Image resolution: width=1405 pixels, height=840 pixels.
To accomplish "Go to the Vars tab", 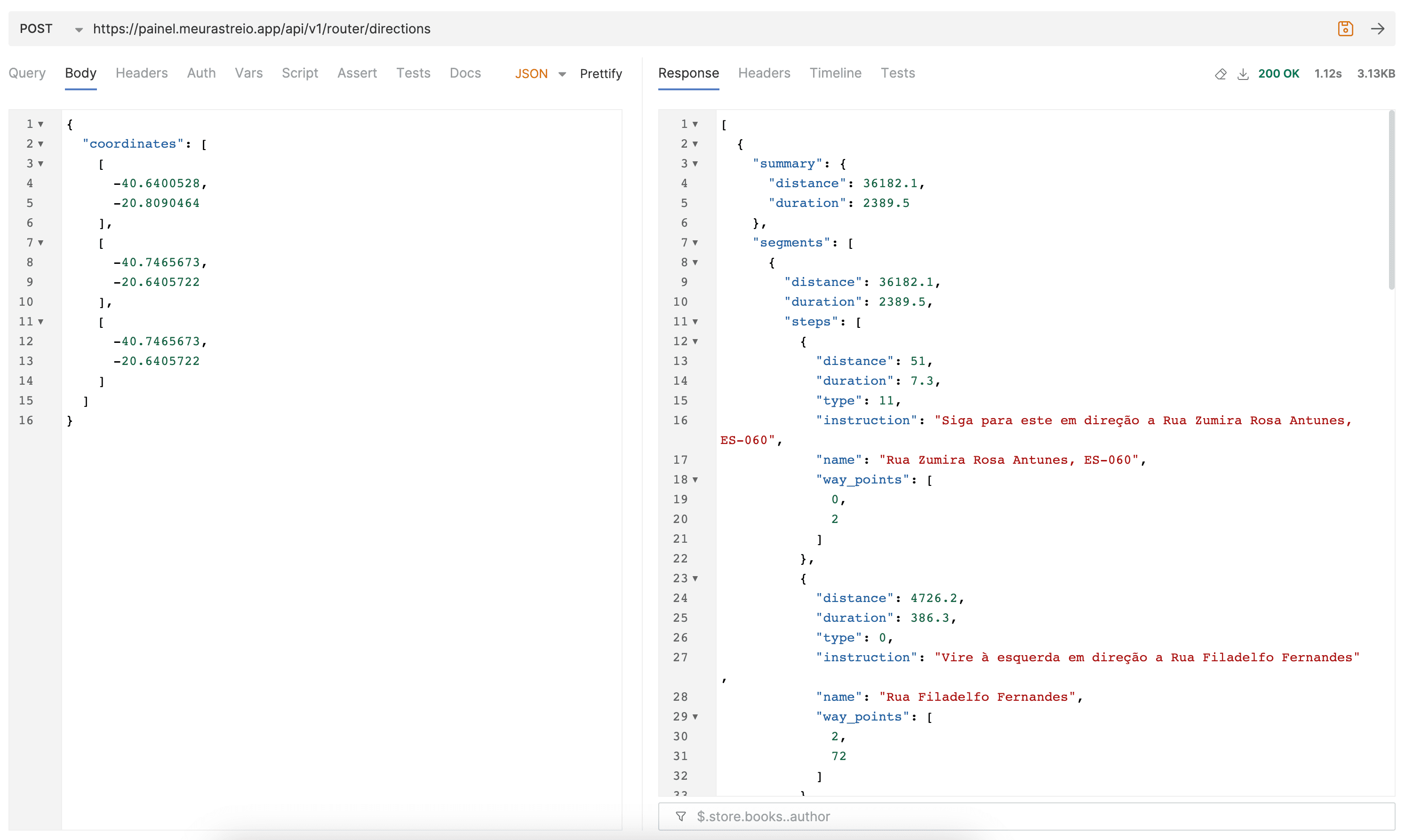I will pyautogui.click(x=248, y=73).
